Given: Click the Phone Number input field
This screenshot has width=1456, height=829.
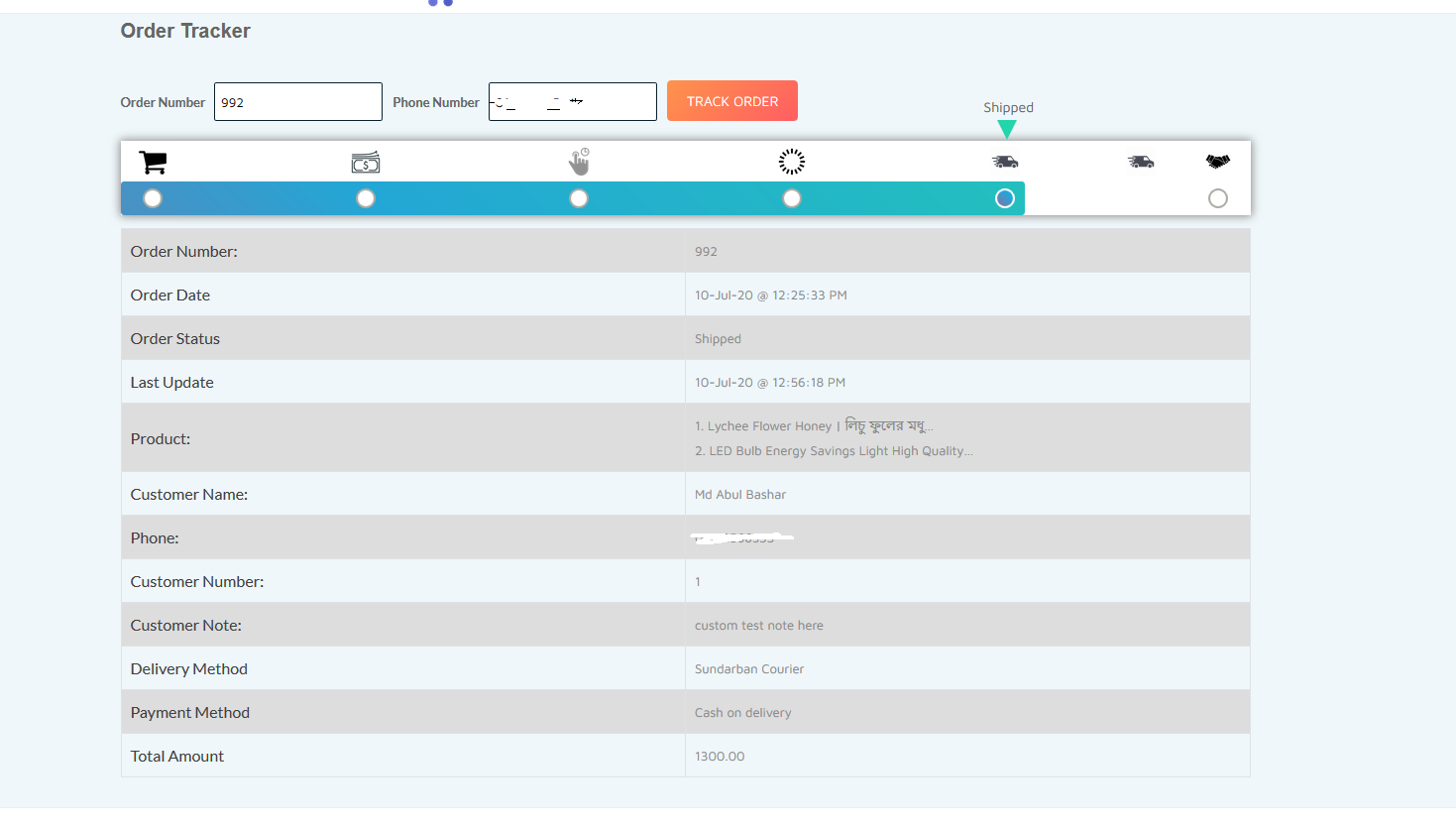Looking at the screenshot, I should [573, 102].
